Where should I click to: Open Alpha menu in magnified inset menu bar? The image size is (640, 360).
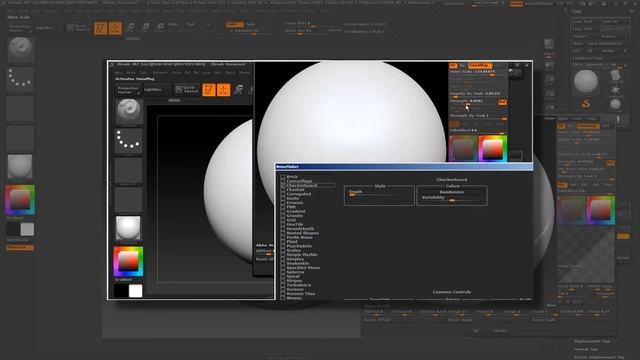point(119,73)
